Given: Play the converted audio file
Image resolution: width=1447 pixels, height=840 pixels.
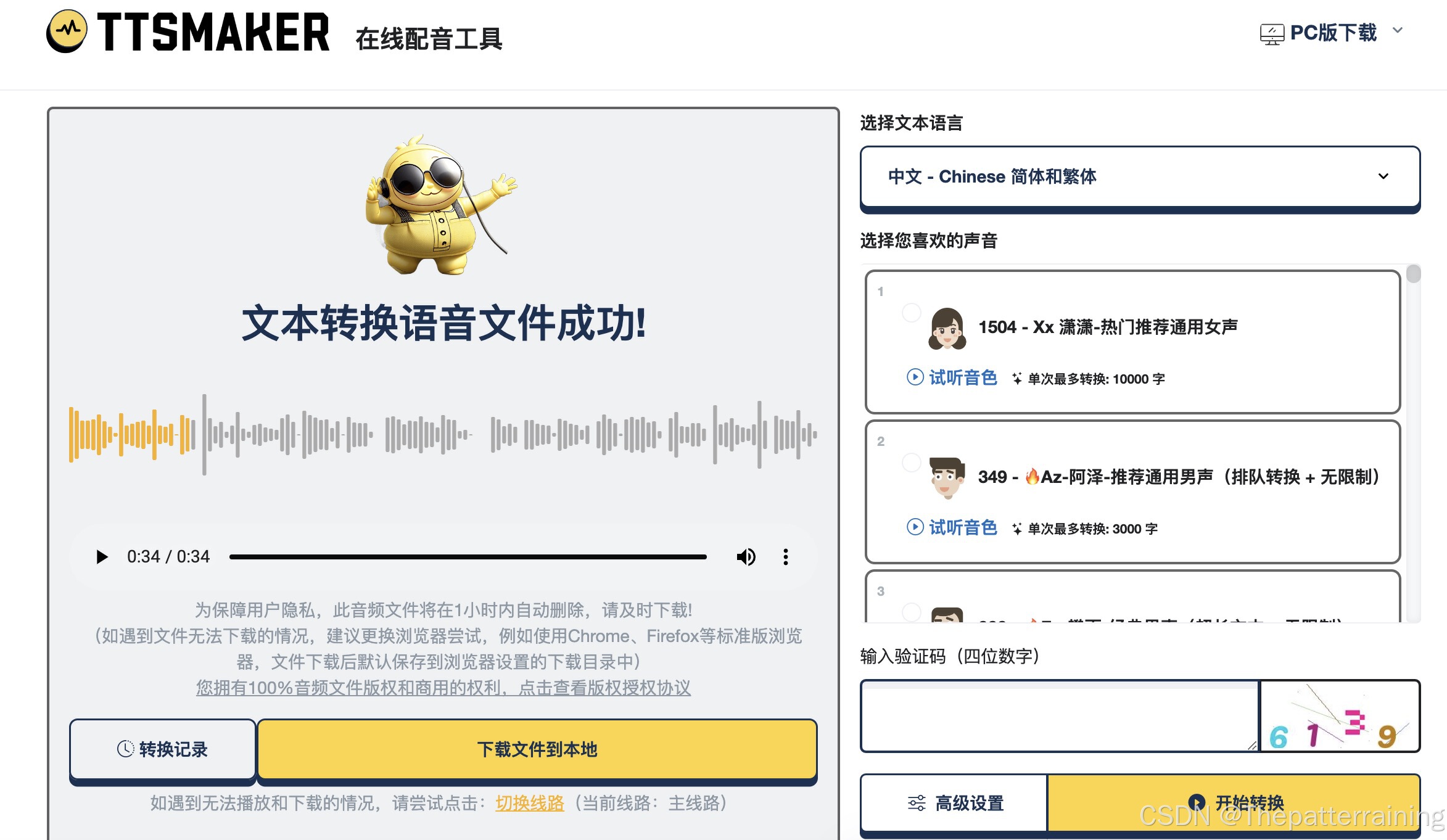Looking at the screenshot, I should pyautogui.click(x=102, y=557).
